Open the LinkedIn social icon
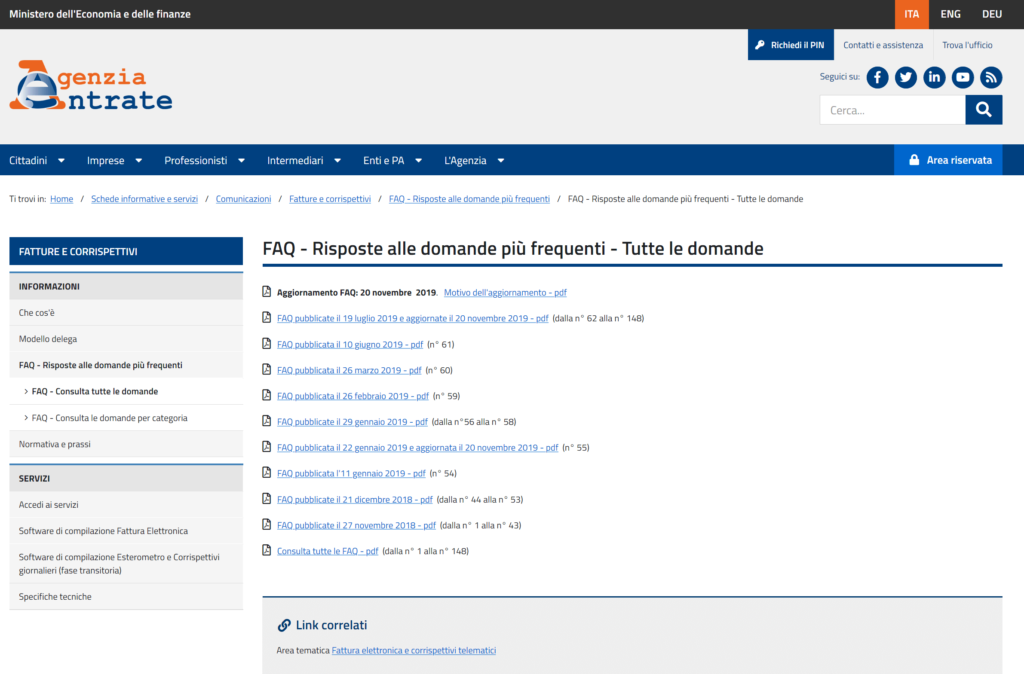The height and width of the screenshot is (674, 1024). pos(934,78)
